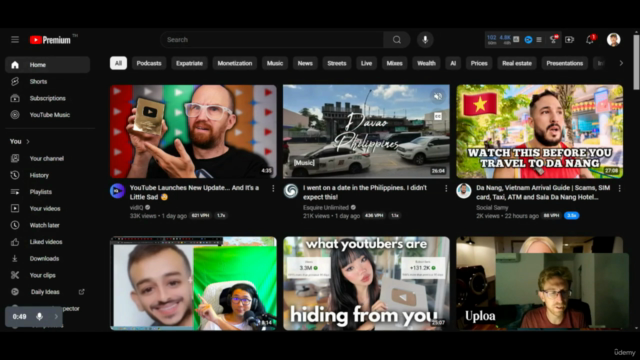Open Da Nang, Vietnam Arrival Guide title
Screen dimensions: 640x360
(543, 192)
